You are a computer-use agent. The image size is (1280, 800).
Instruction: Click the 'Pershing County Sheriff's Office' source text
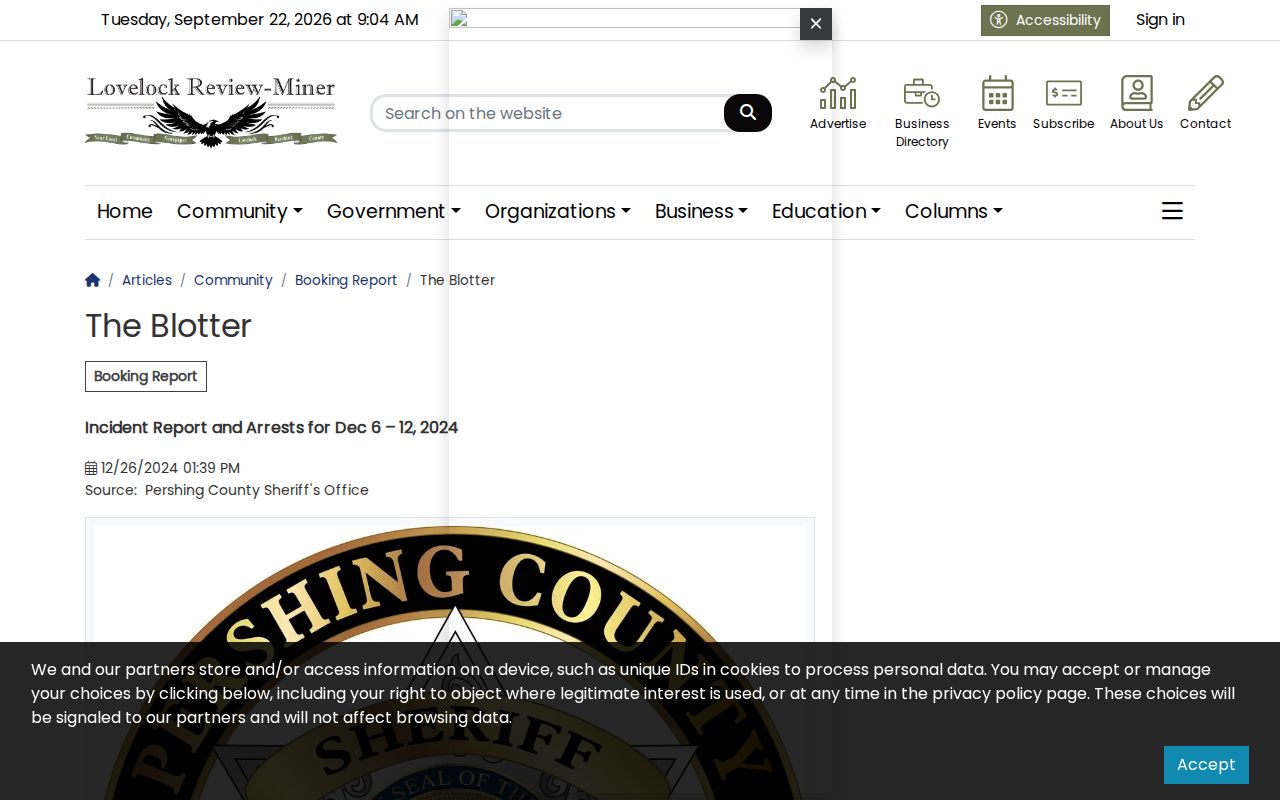(257, 490)
